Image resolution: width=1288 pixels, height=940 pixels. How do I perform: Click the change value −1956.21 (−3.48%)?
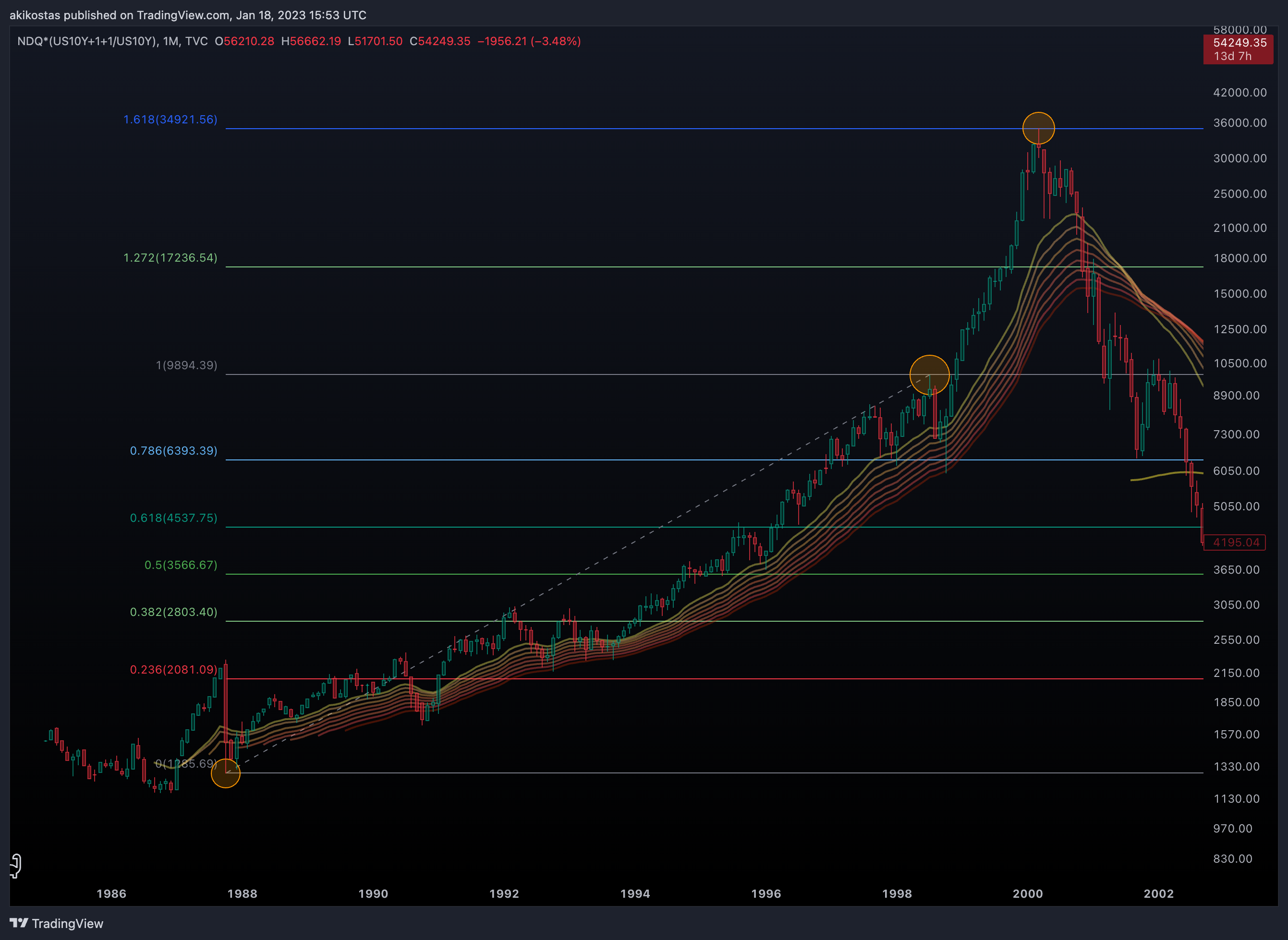[x=529, y=41]
